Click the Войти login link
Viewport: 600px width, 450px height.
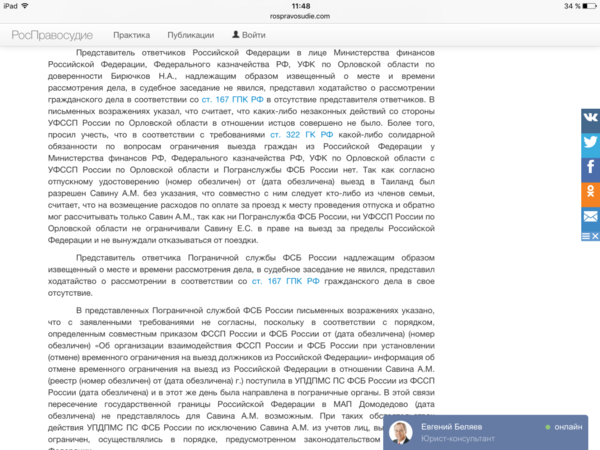click(253, 35)
